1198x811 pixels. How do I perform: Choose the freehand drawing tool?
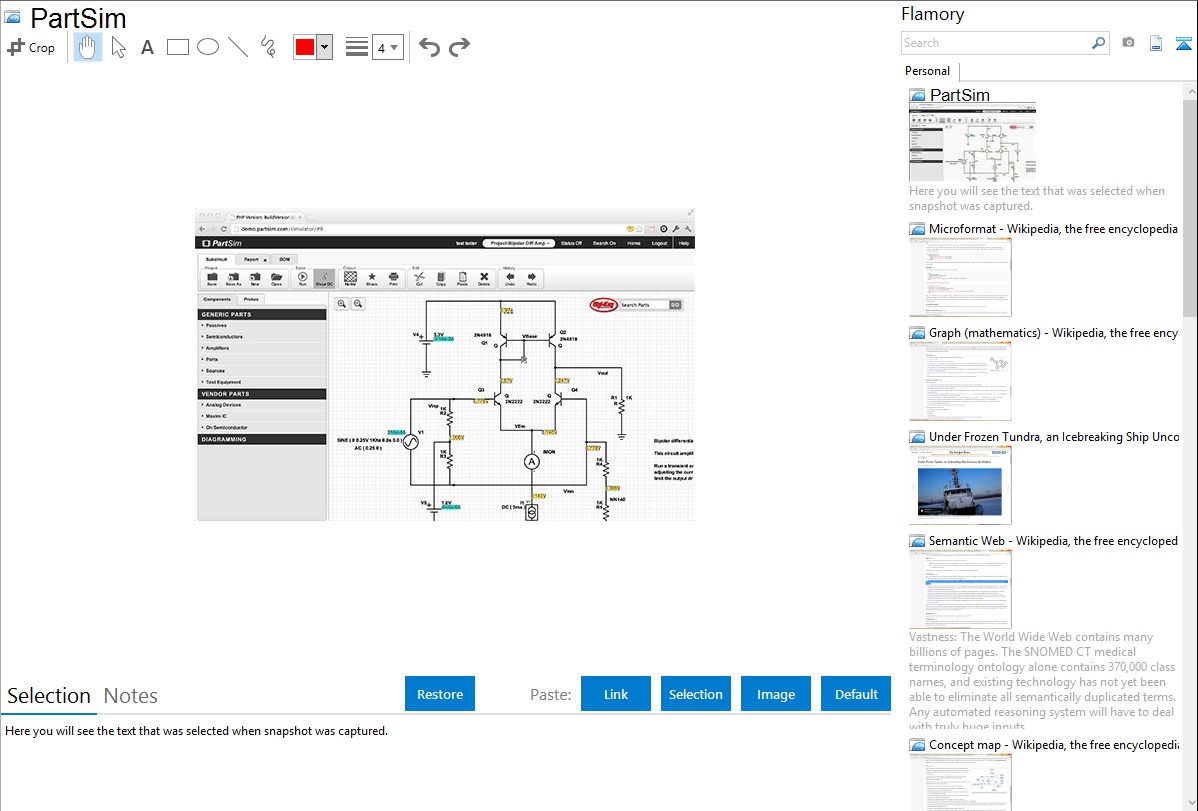pyautogui.click(x=268, y=47)
